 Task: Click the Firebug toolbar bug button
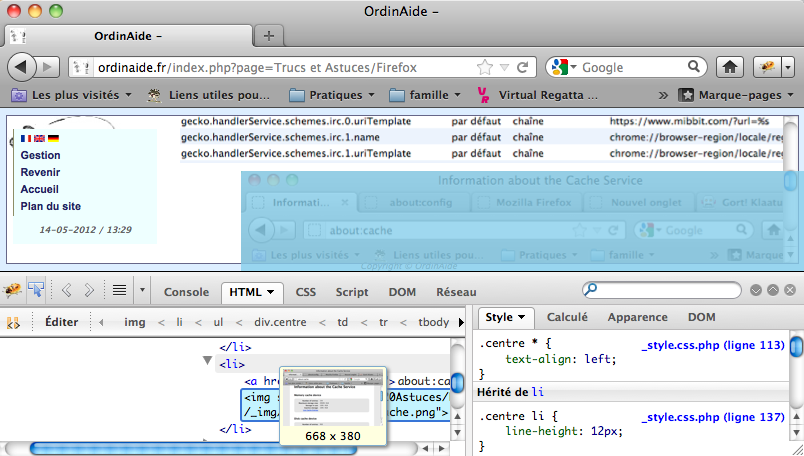(x=768, y=67)
